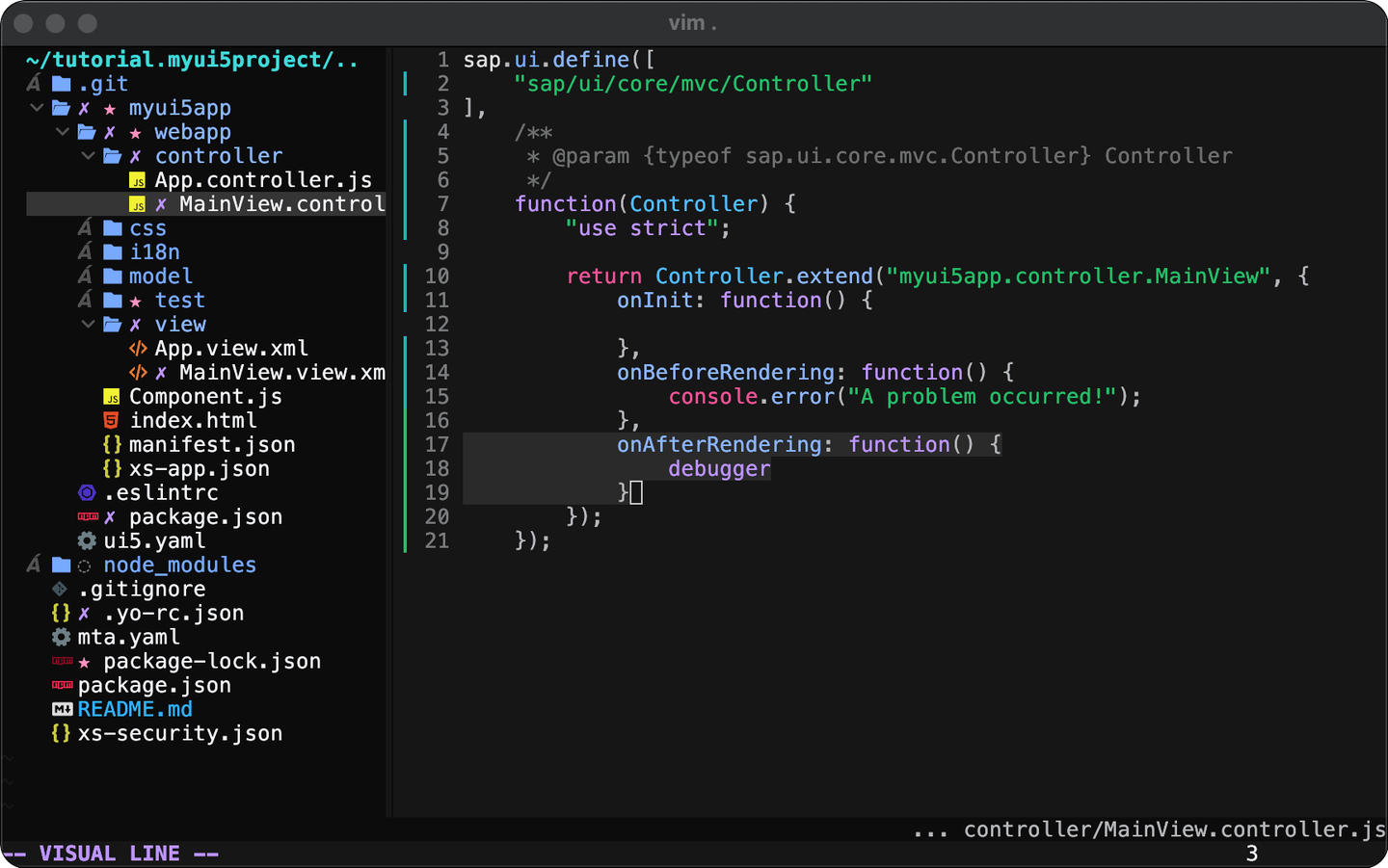Click the model folder icon
The image size is (1388, 868).
coord(113,276)
